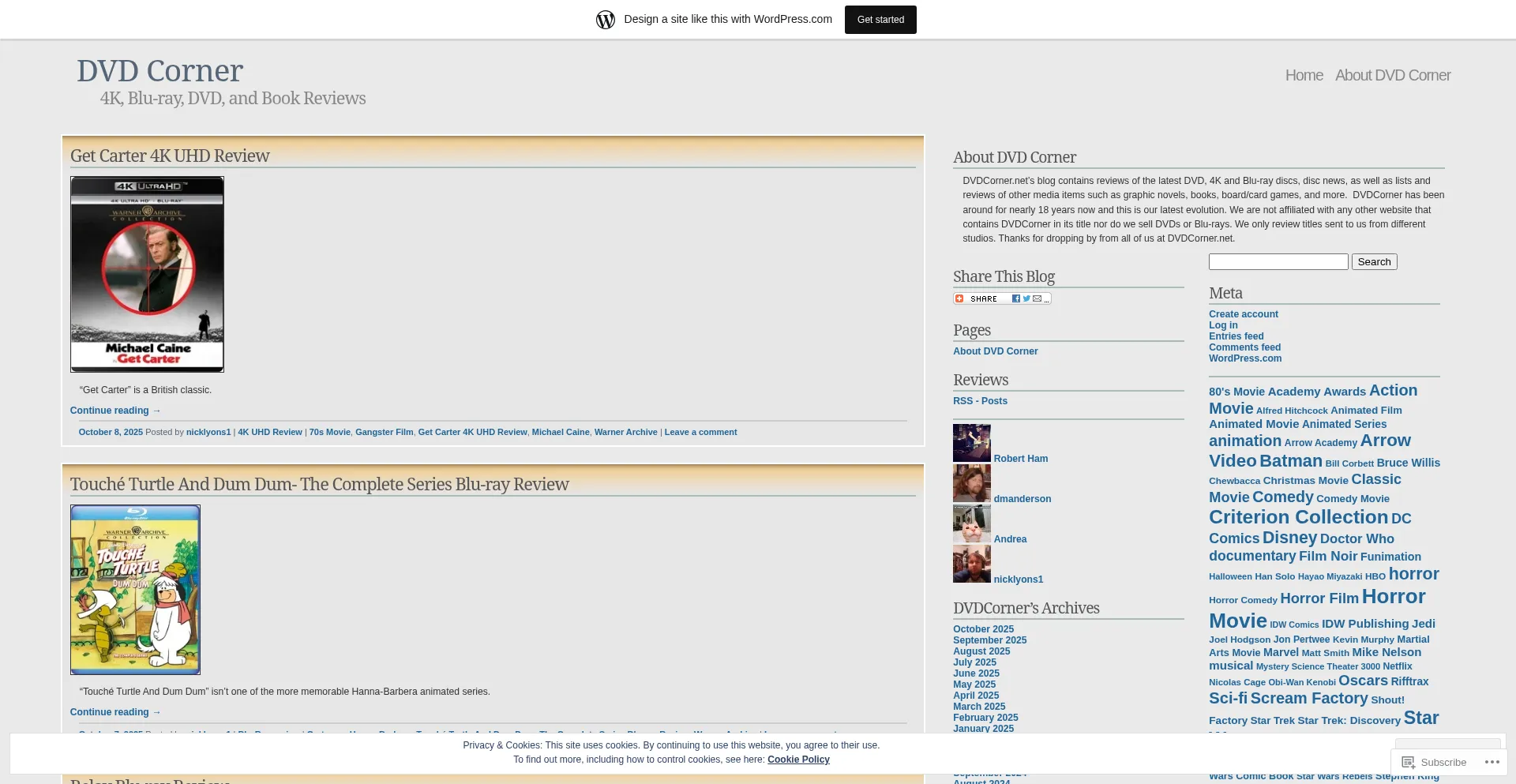Click Robert Ham's author avatar
This screenshot has height=784, width=1516.
(x=971, y=443)
